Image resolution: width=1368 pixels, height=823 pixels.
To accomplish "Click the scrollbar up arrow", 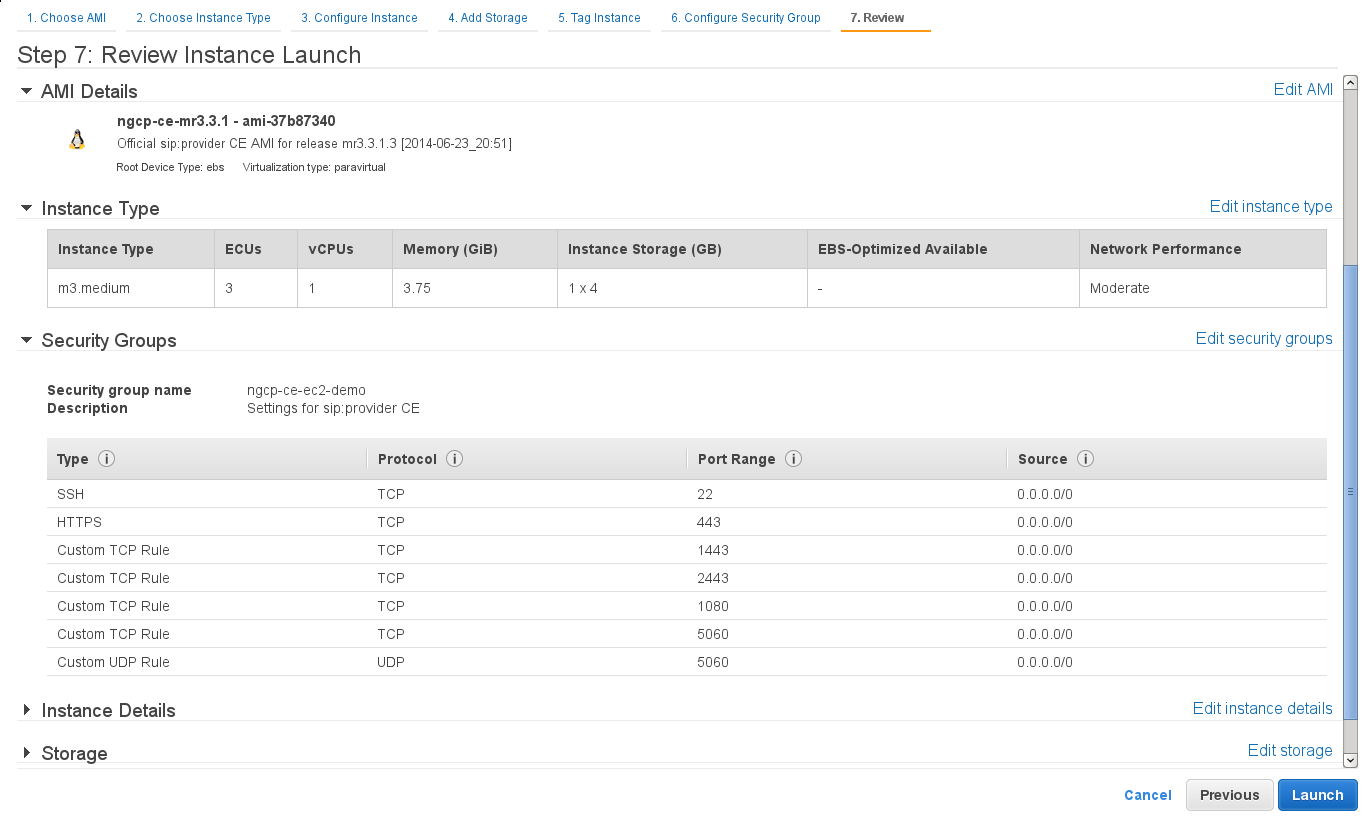I will 1350,83.
